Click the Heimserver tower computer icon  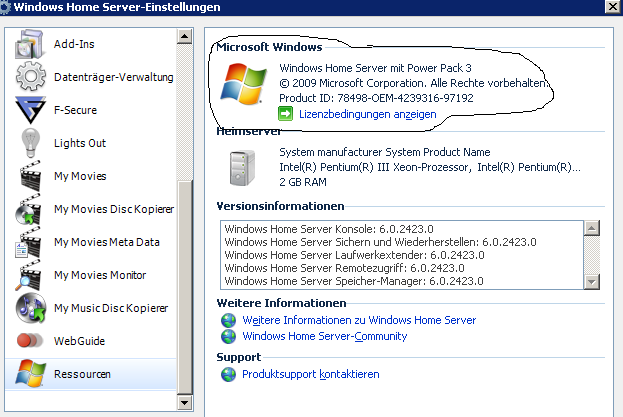242,168
